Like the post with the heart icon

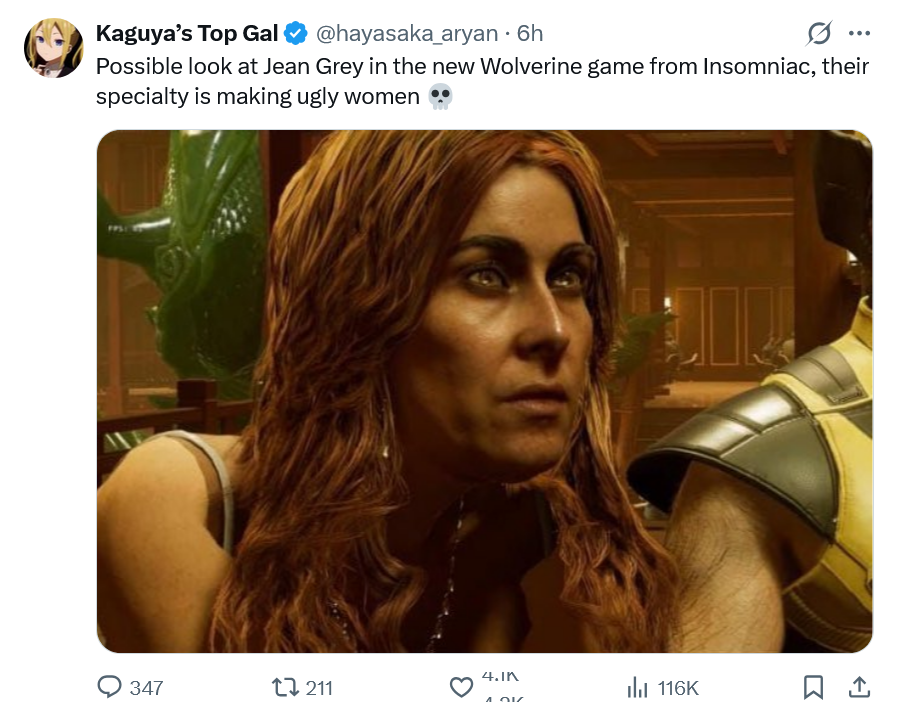461,688
